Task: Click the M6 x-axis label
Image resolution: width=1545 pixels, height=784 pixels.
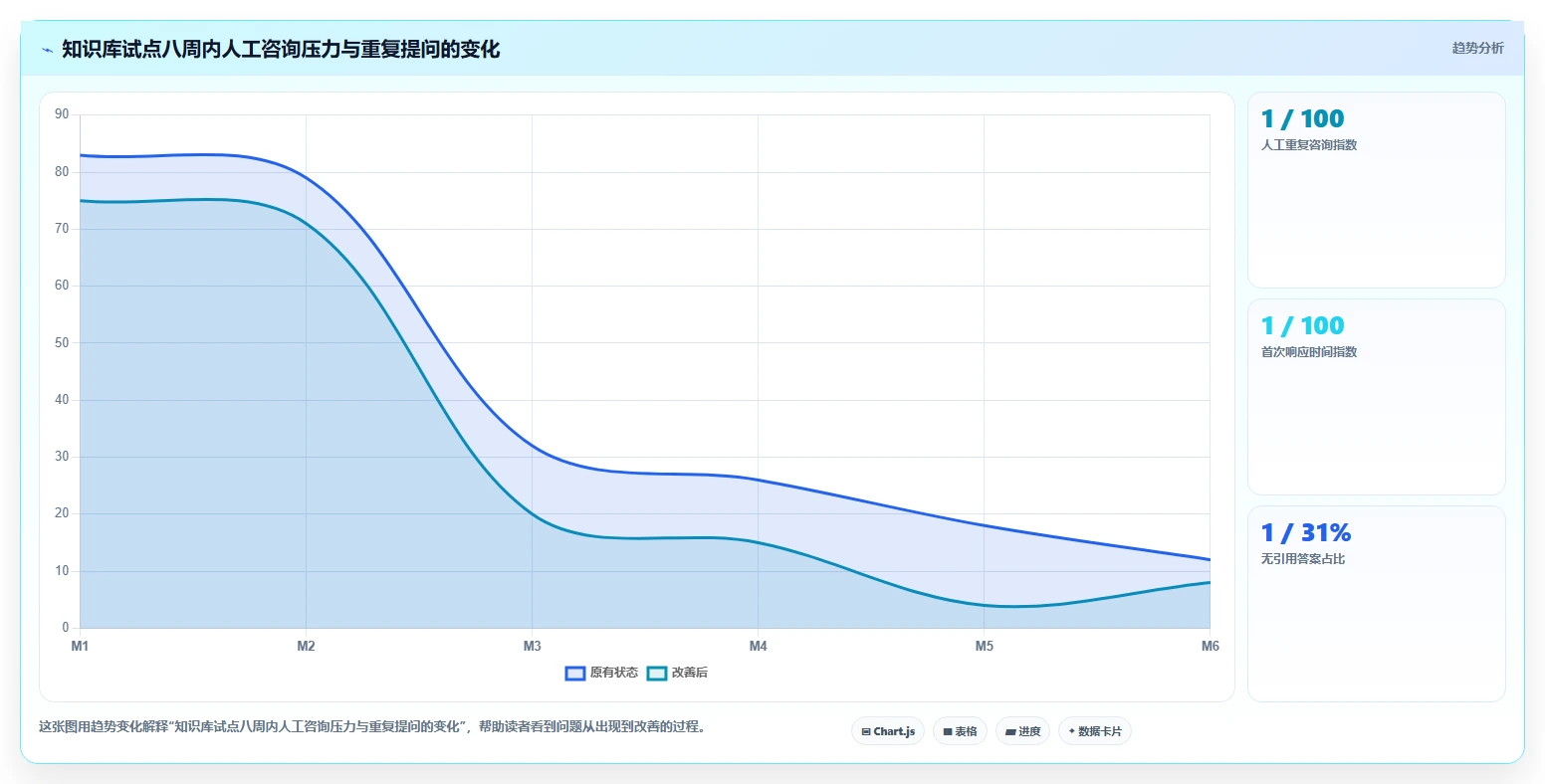Action: tap(1210, 647)
